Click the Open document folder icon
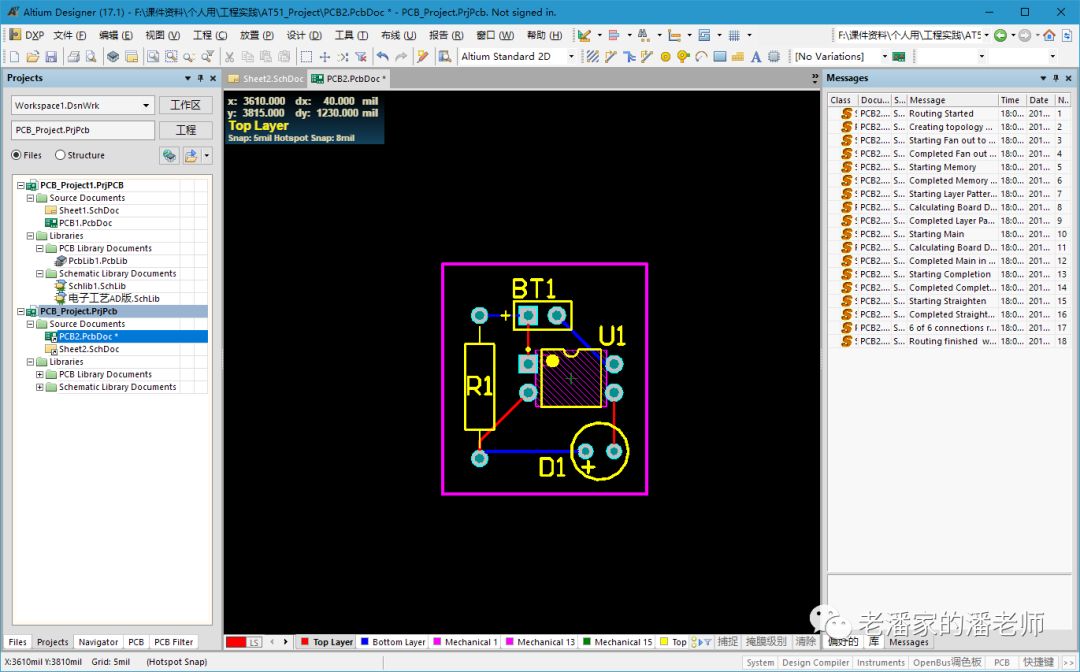This screenshot has width=1080, height=672. click(33, 57)
